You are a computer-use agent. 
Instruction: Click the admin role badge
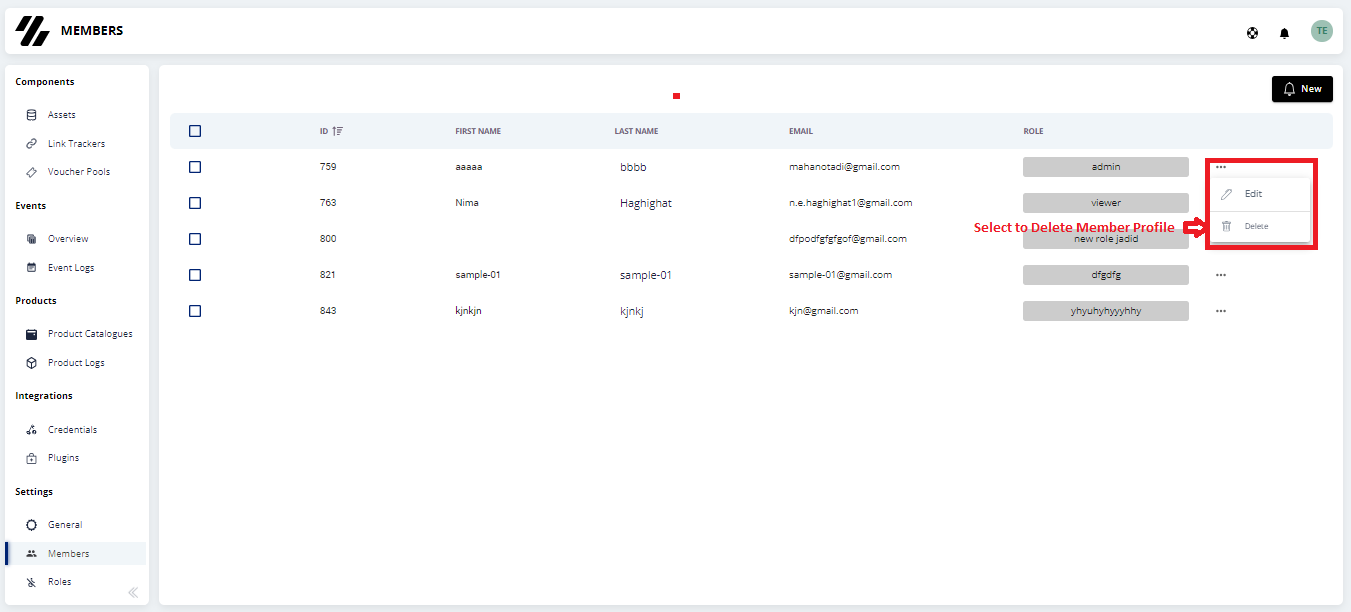[x=1106, y=167]
